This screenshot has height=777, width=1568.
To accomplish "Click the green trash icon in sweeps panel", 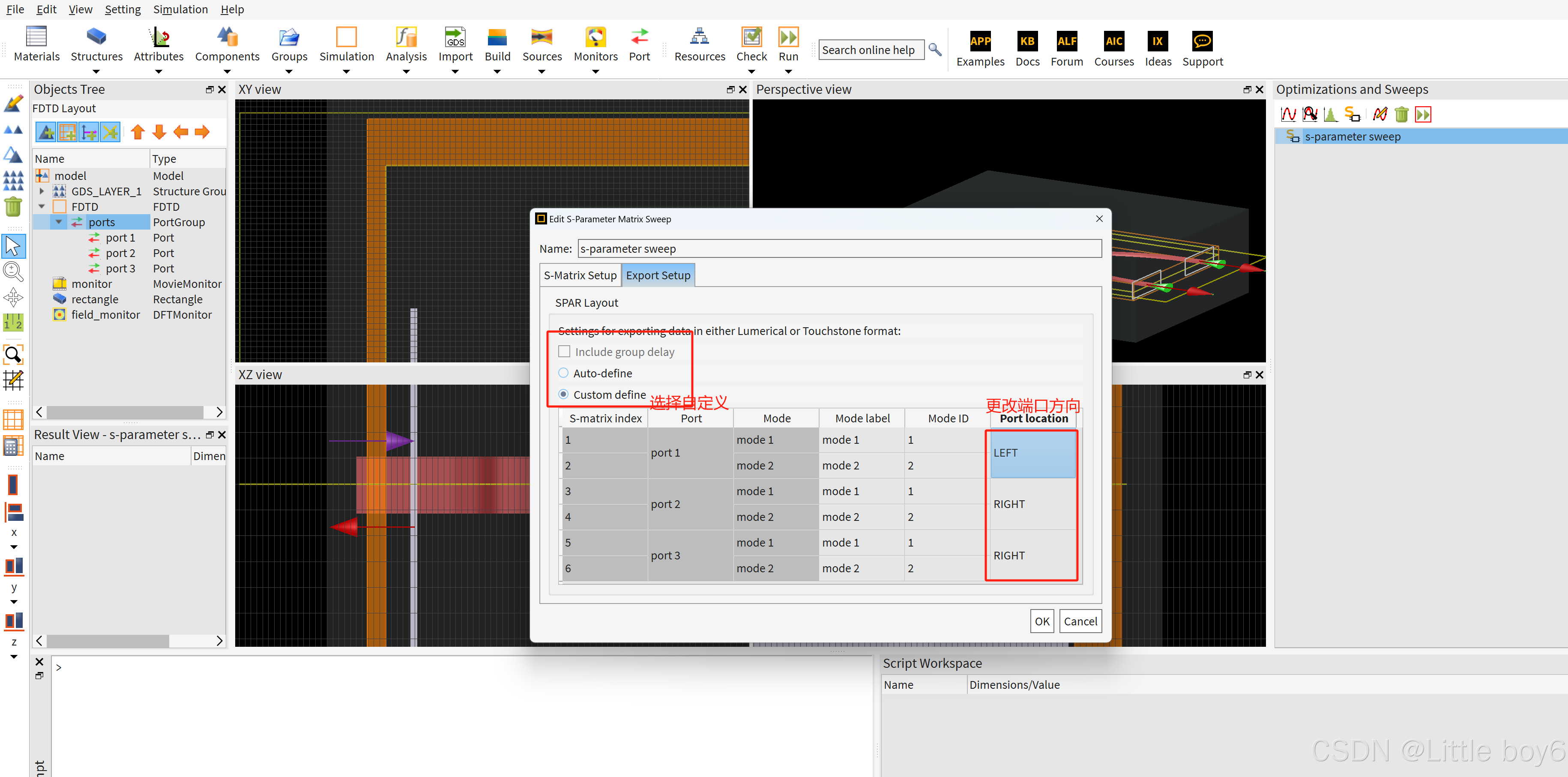I will pos(1401,114).
